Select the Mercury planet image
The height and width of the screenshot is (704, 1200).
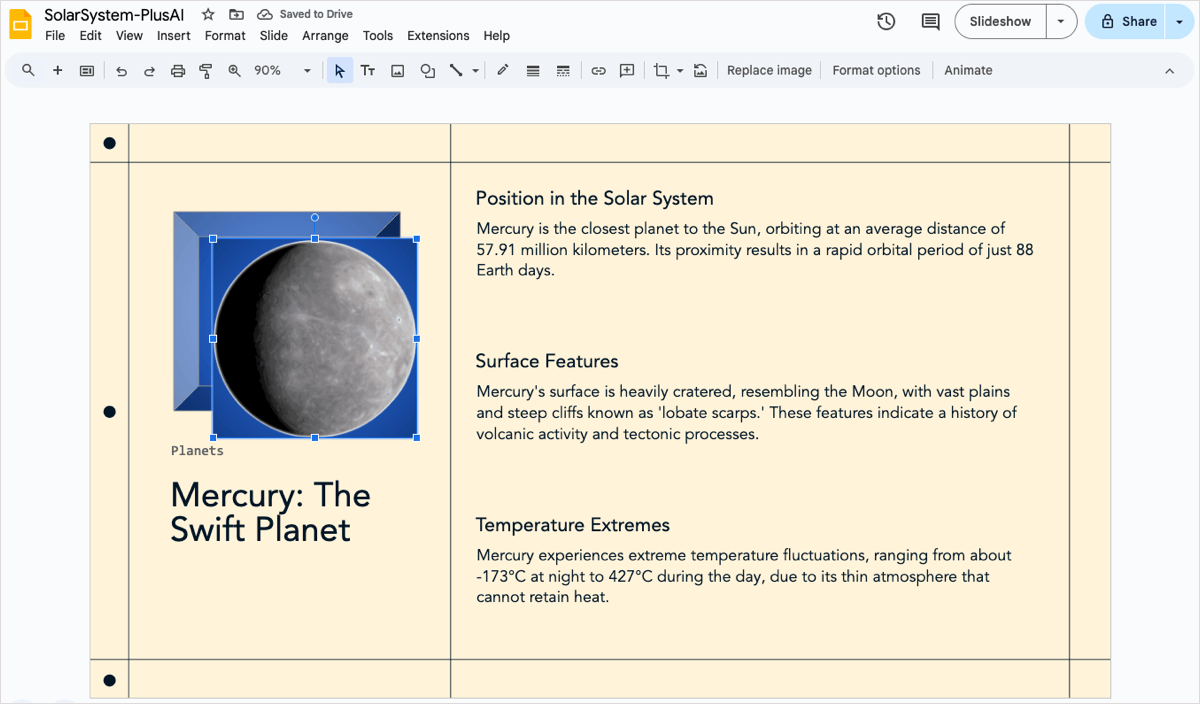coord(315,338)
